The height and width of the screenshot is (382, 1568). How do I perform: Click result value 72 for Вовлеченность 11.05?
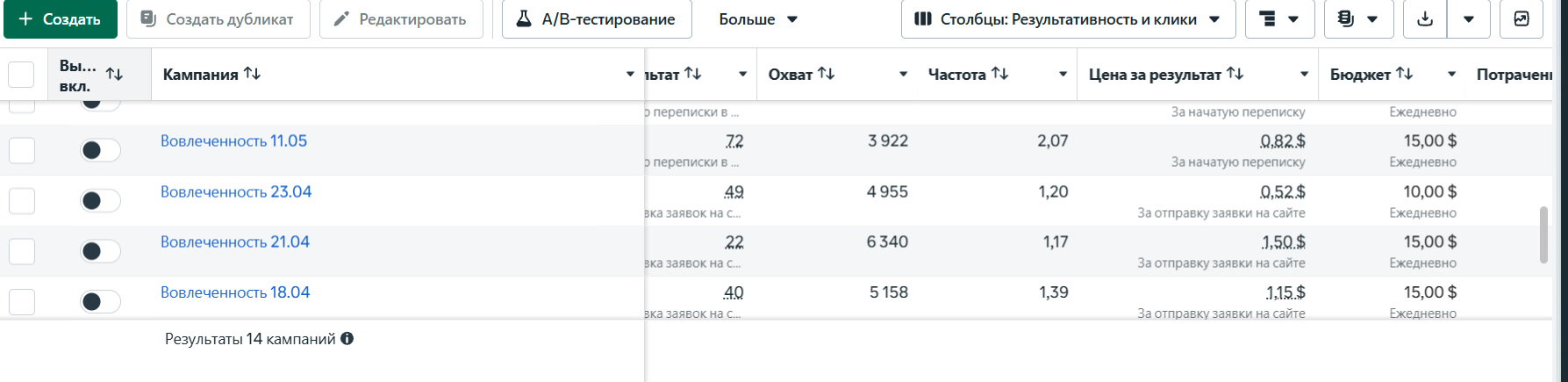(x=734, y=141)
